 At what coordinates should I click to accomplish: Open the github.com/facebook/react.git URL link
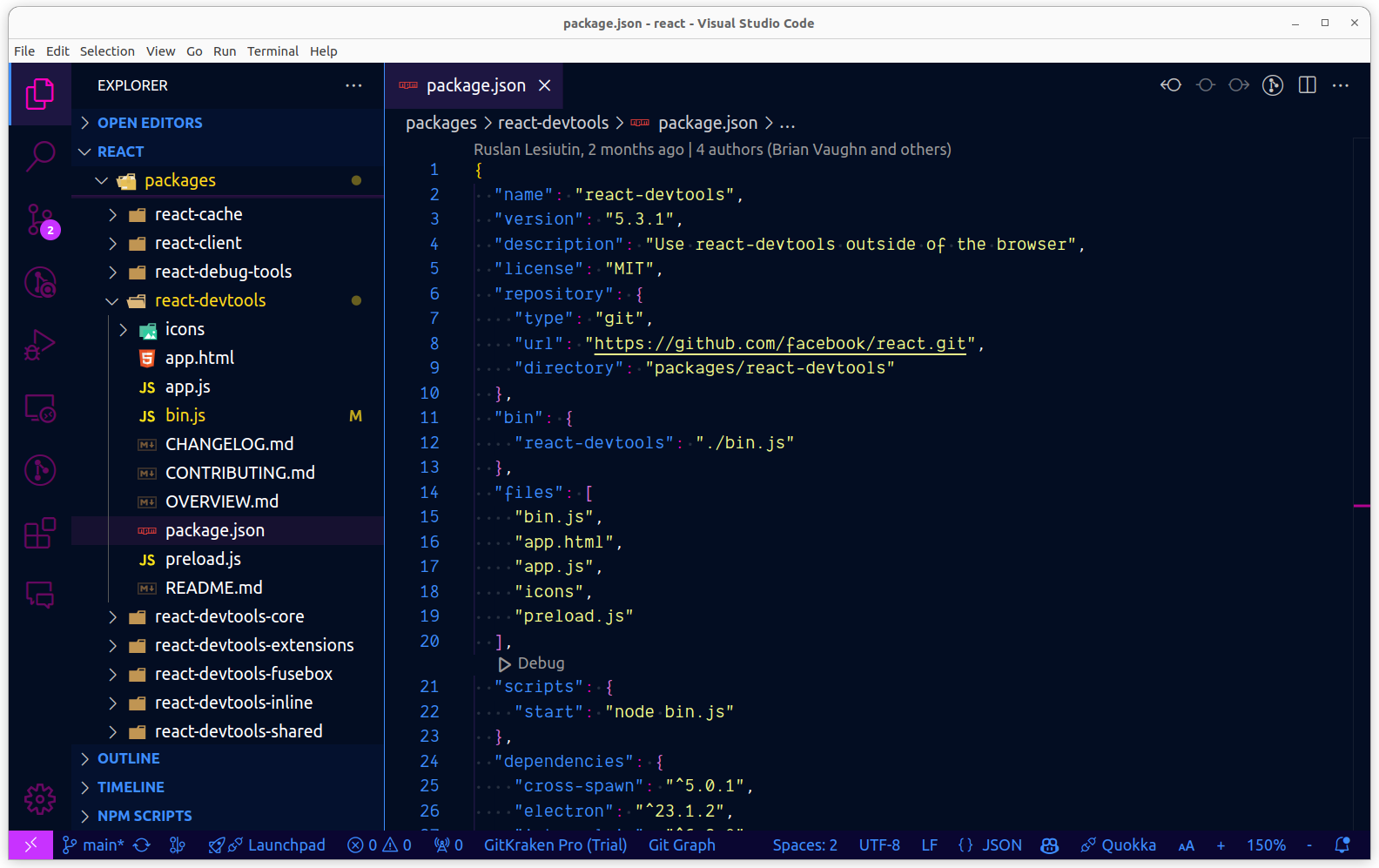click(780, 343)
